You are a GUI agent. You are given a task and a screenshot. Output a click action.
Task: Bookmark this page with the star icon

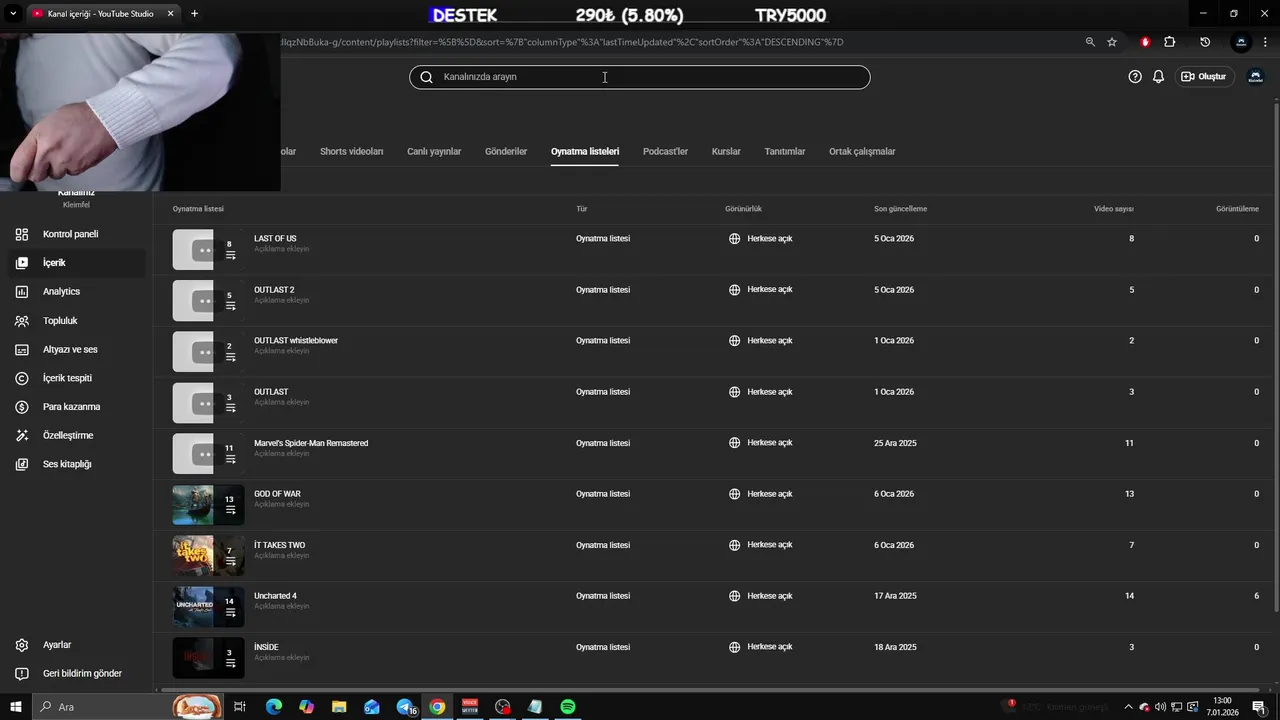point(1112,42)
